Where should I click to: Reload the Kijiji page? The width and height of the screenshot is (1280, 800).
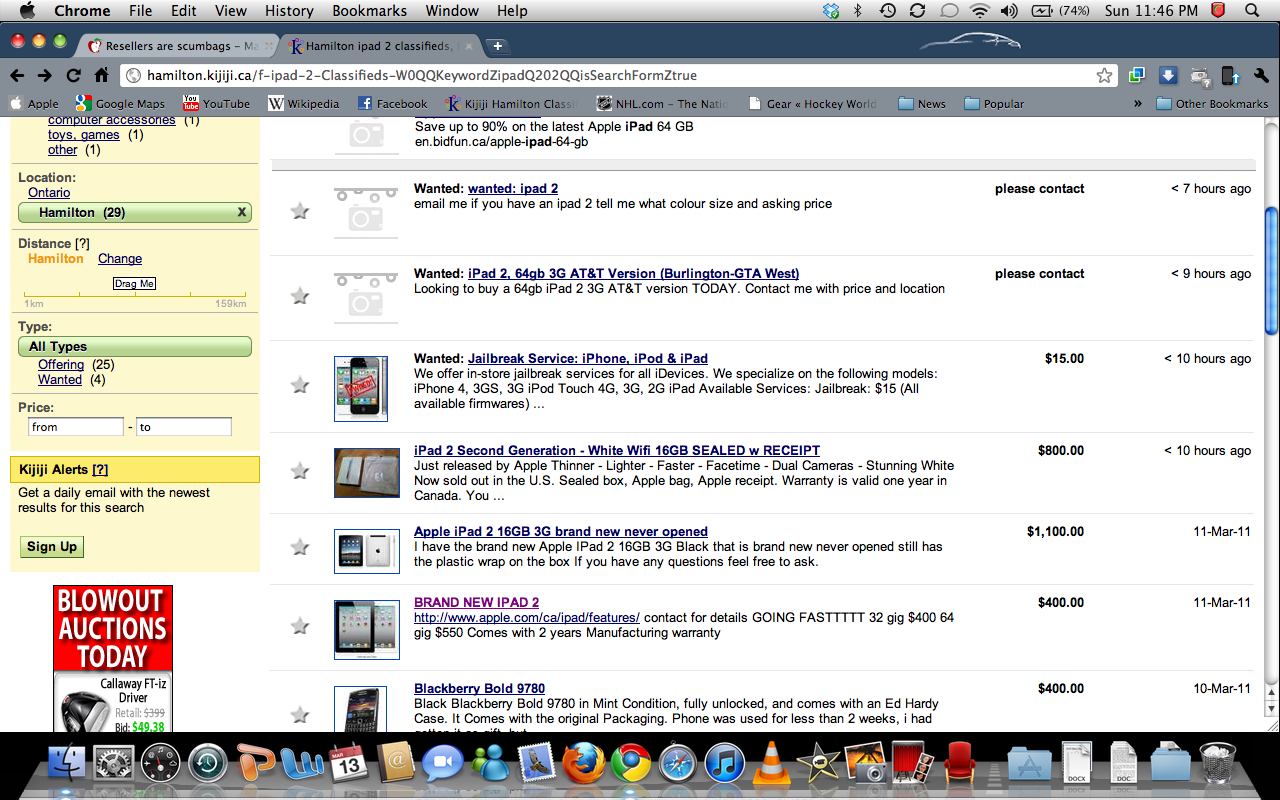point(73,76)
